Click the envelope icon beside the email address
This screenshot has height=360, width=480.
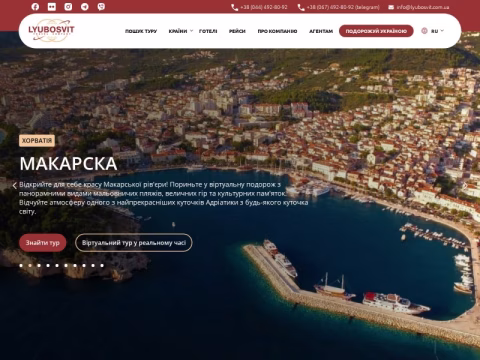coord(391,7)
